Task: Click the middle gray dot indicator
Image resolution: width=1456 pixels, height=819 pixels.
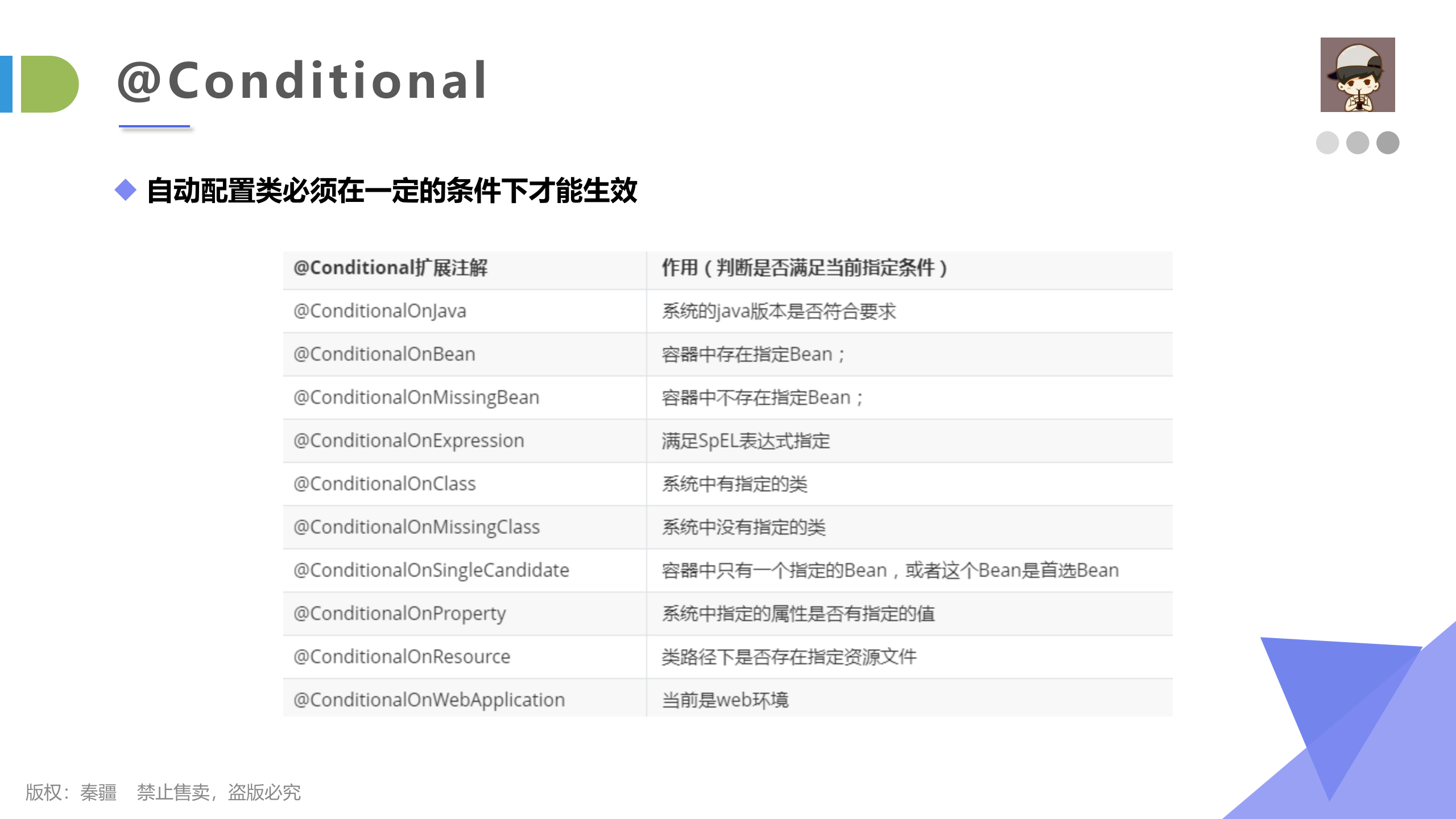Action: (1358, 144)
